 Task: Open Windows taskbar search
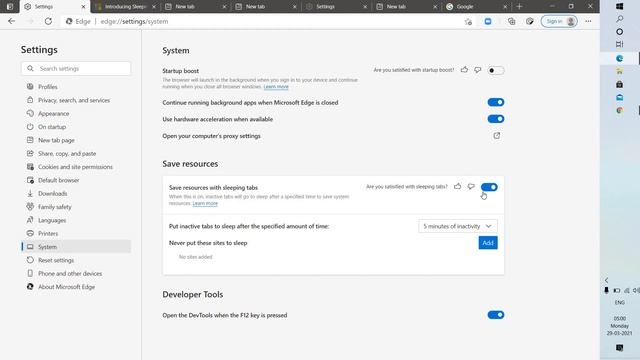tap(620, 19)
